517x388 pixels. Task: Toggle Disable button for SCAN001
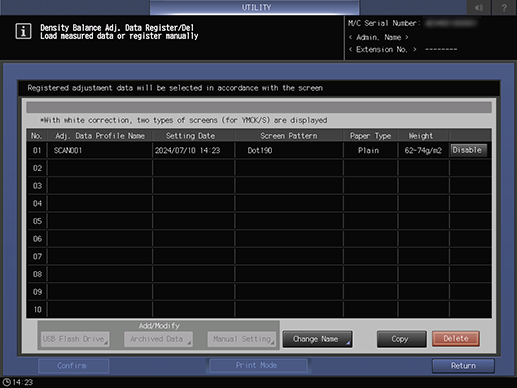(468, 150)
